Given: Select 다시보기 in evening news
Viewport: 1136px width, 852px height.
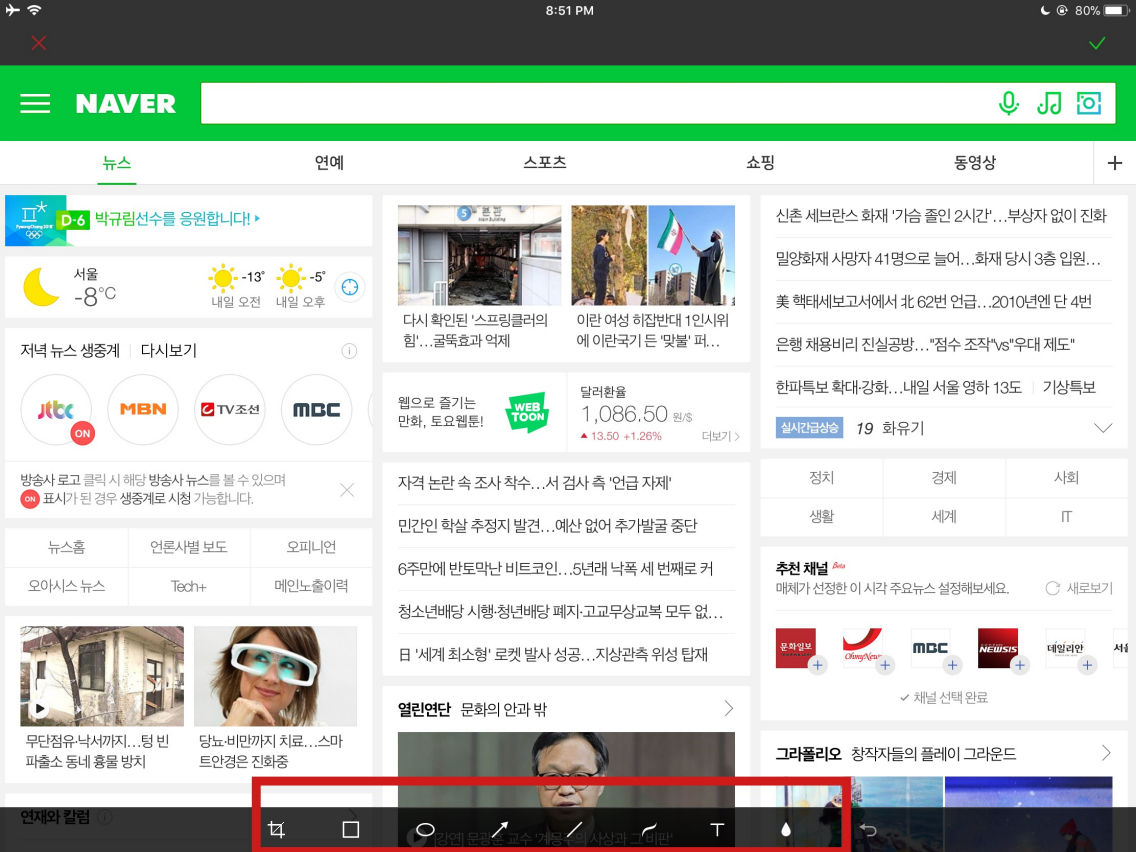Looking at the screenshot, I should (x=169, y=351).
